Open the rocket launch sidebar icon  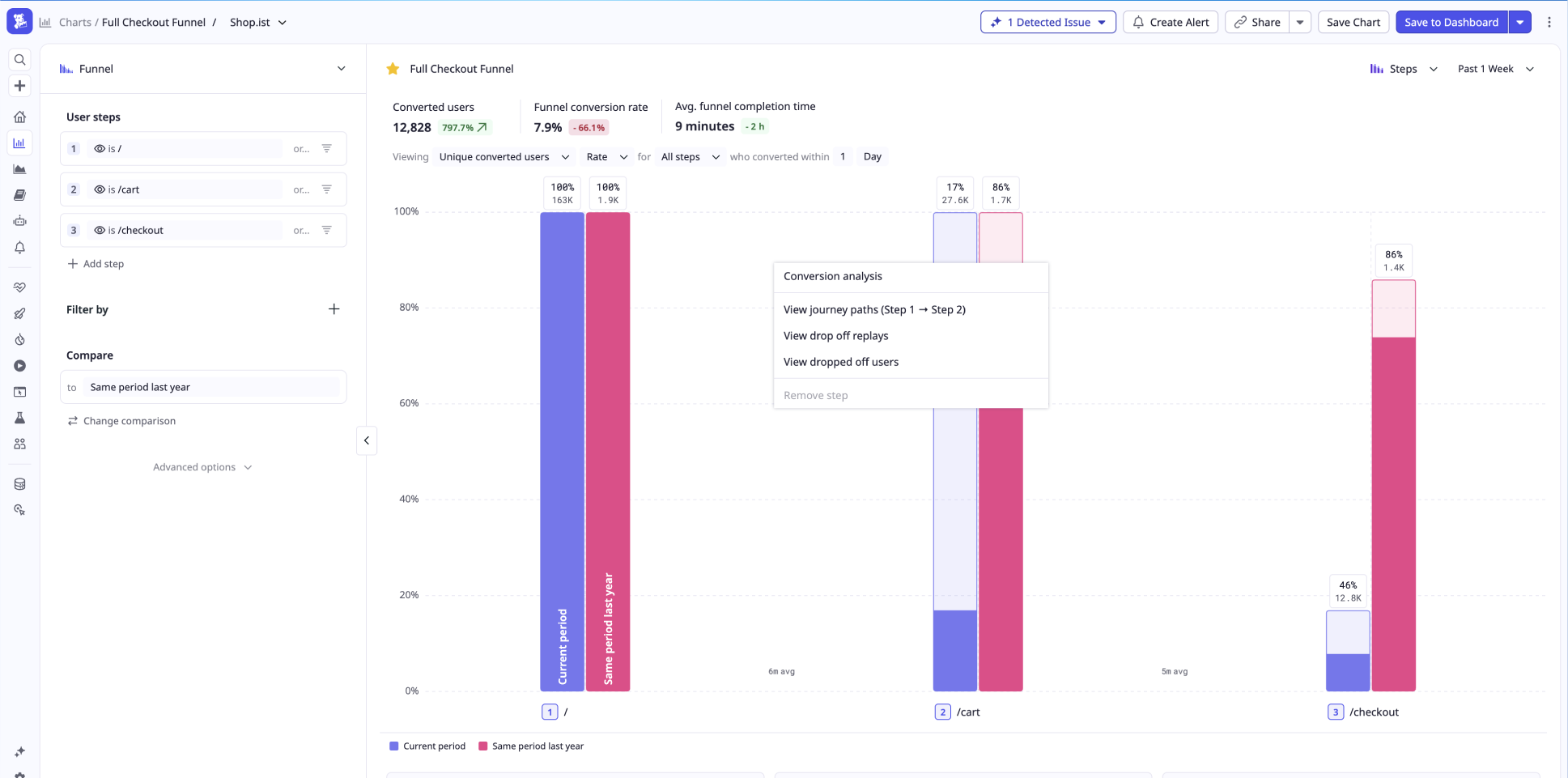(20, 313)
